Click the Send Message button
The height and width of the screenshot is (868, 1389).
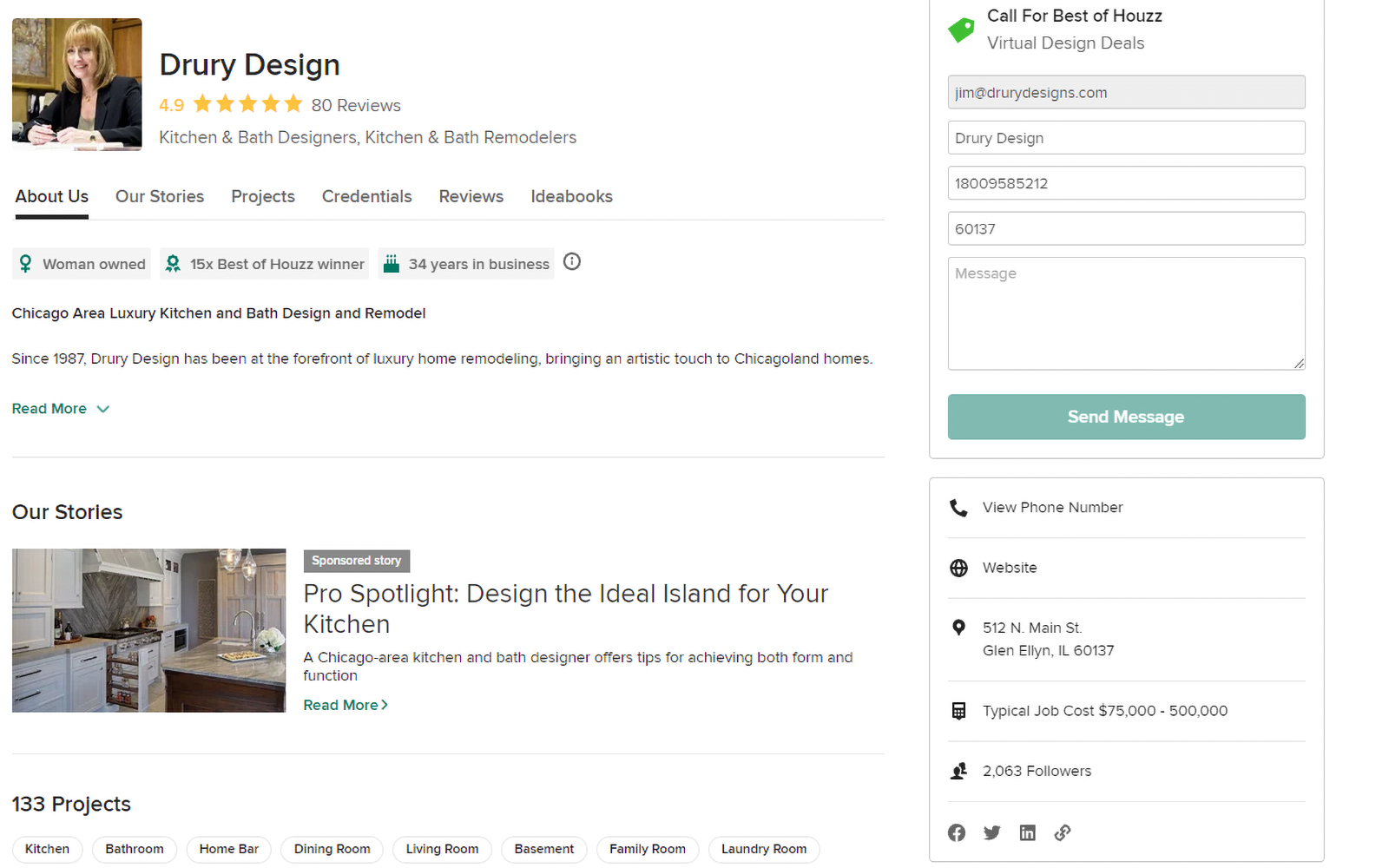point(1126,417)
